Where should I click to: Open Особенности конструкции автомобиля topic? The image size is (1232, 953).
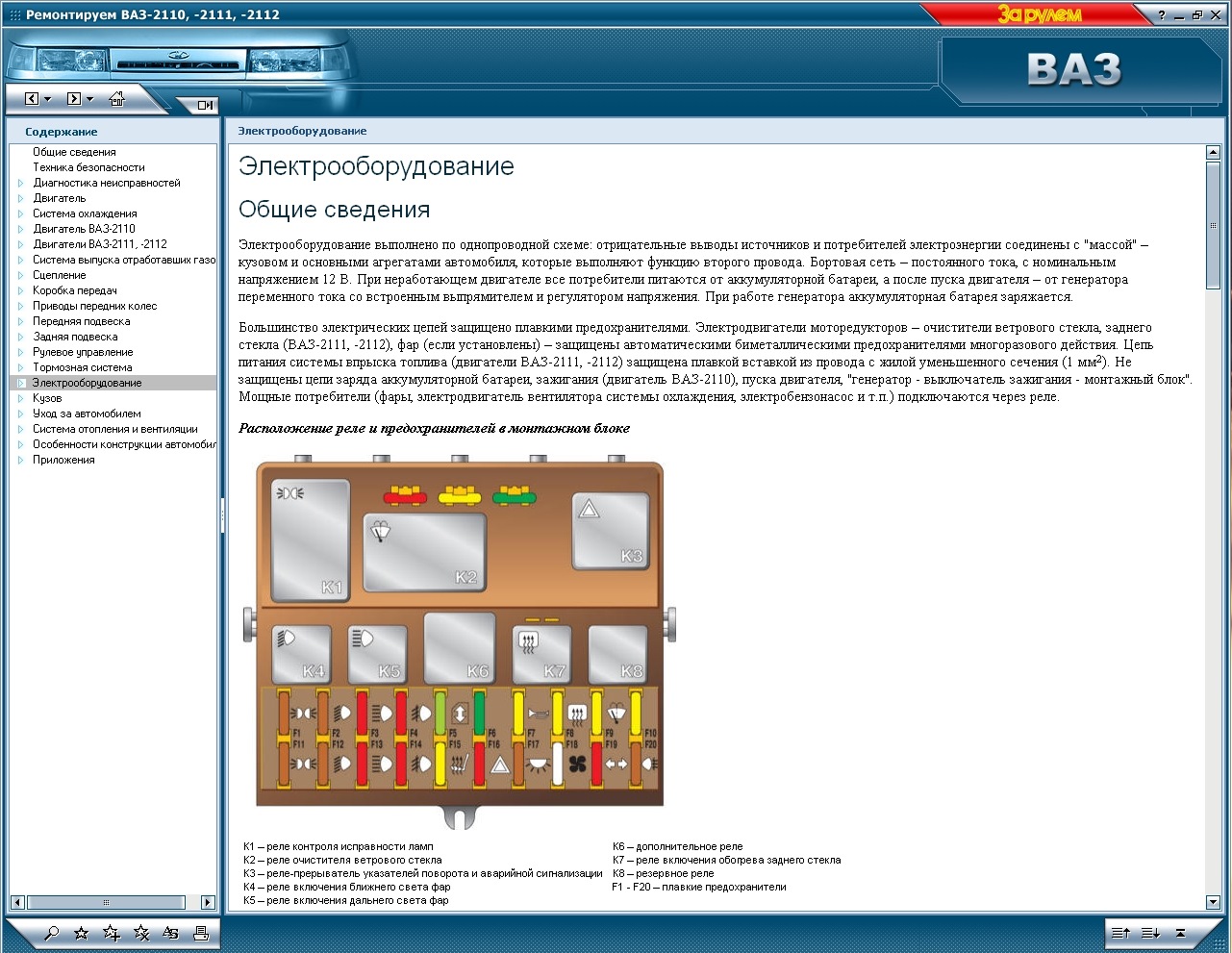click(x=124, y=444)
